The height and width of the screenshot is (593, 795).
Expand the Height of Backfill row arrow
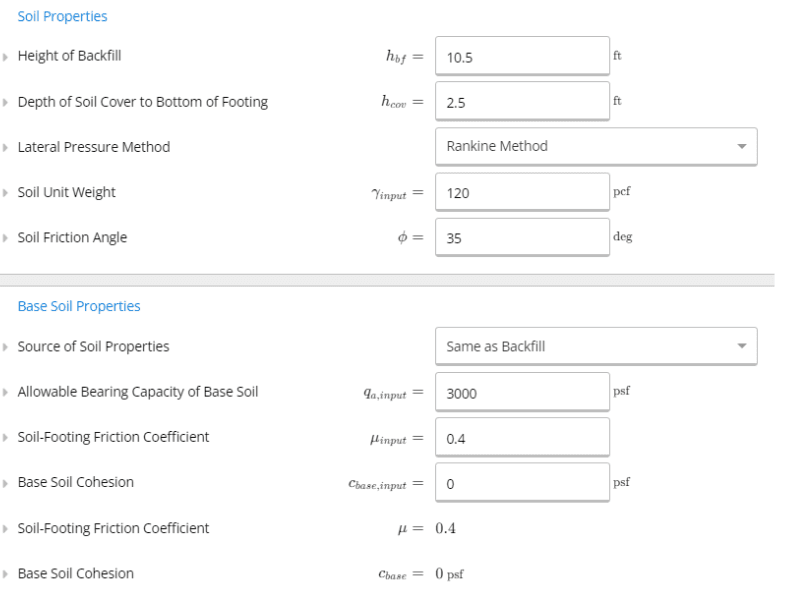tap(5, 57)
